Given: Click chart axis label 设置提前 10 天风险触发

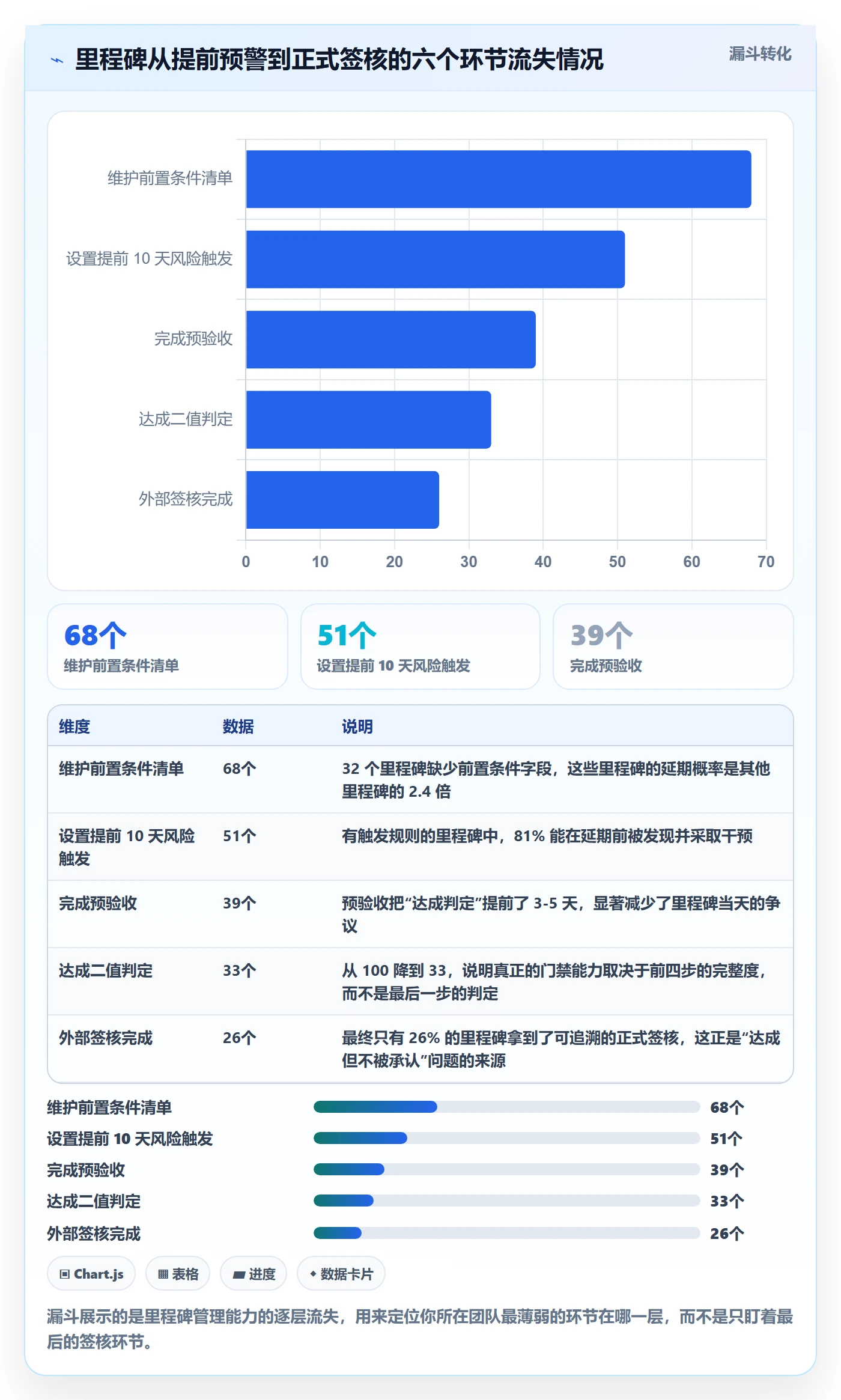Looking at the screenshot, I should (x=150, y=259).
